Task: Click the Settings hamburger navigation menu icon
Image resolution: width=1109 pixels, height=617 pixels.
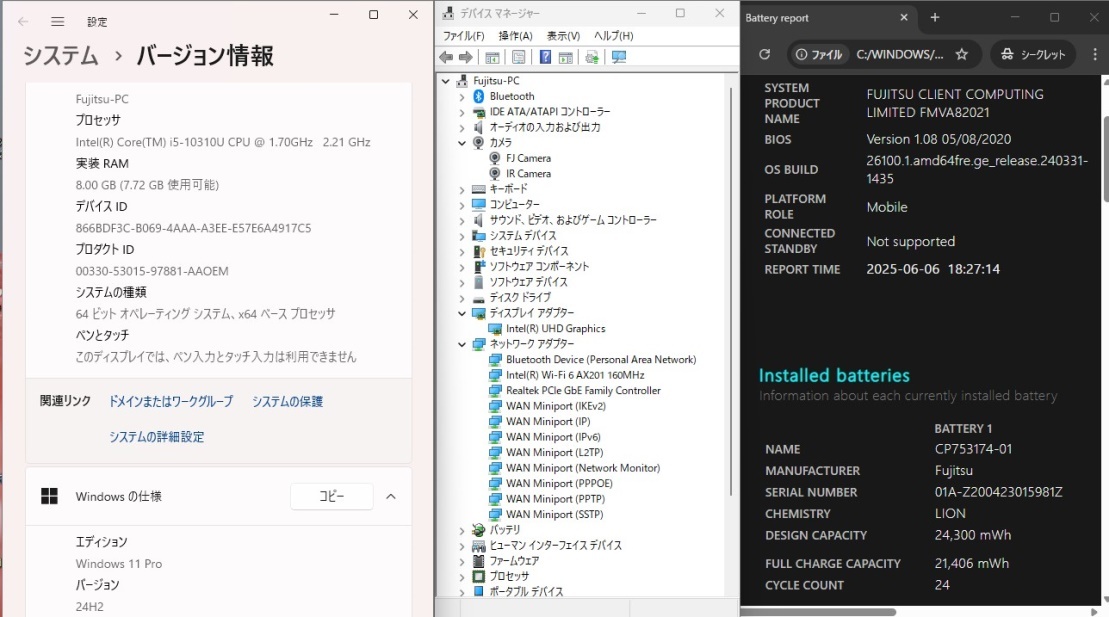Action: coord(58,22)
